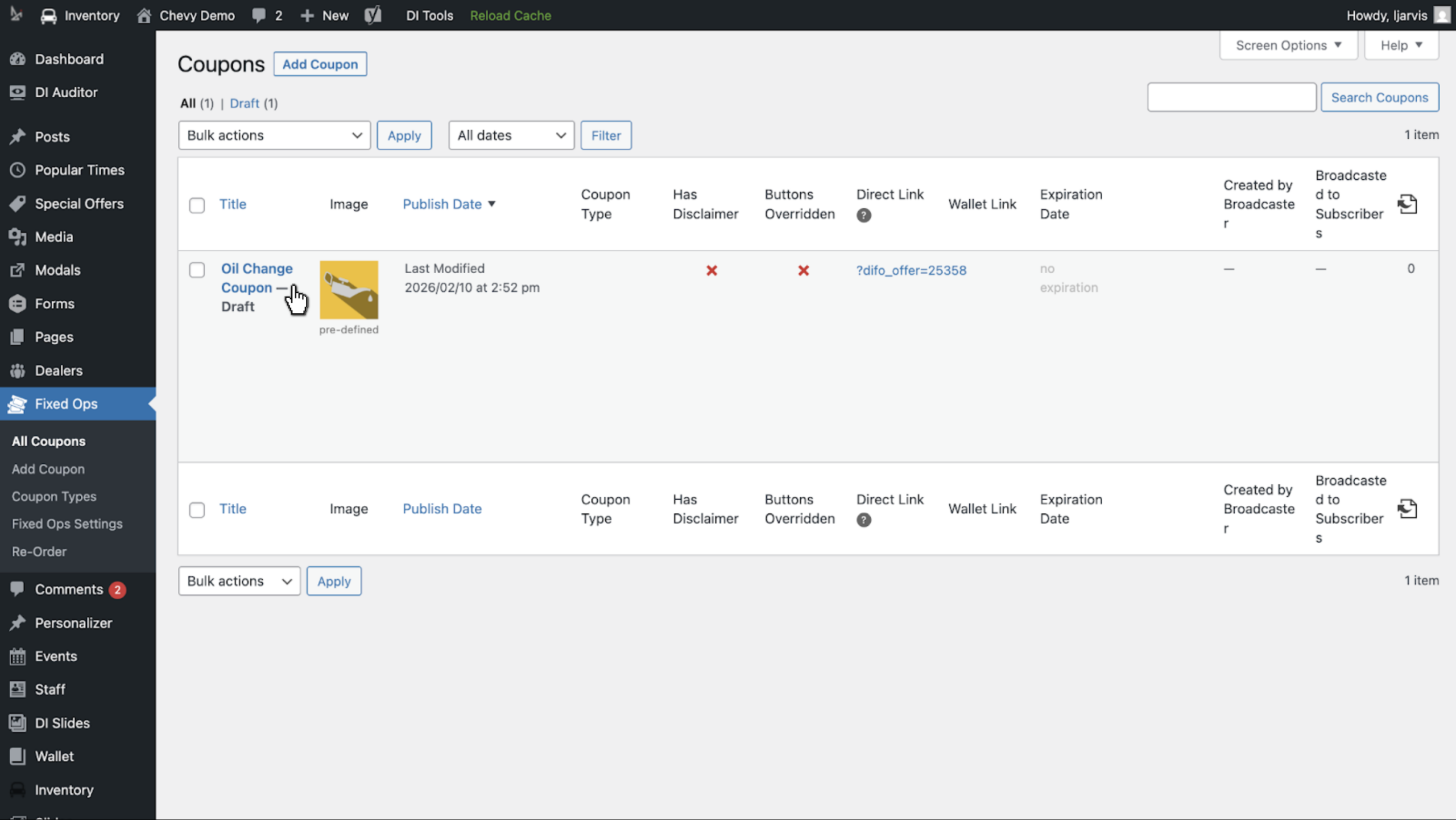Click the Add Coupon button

[320, 64]
